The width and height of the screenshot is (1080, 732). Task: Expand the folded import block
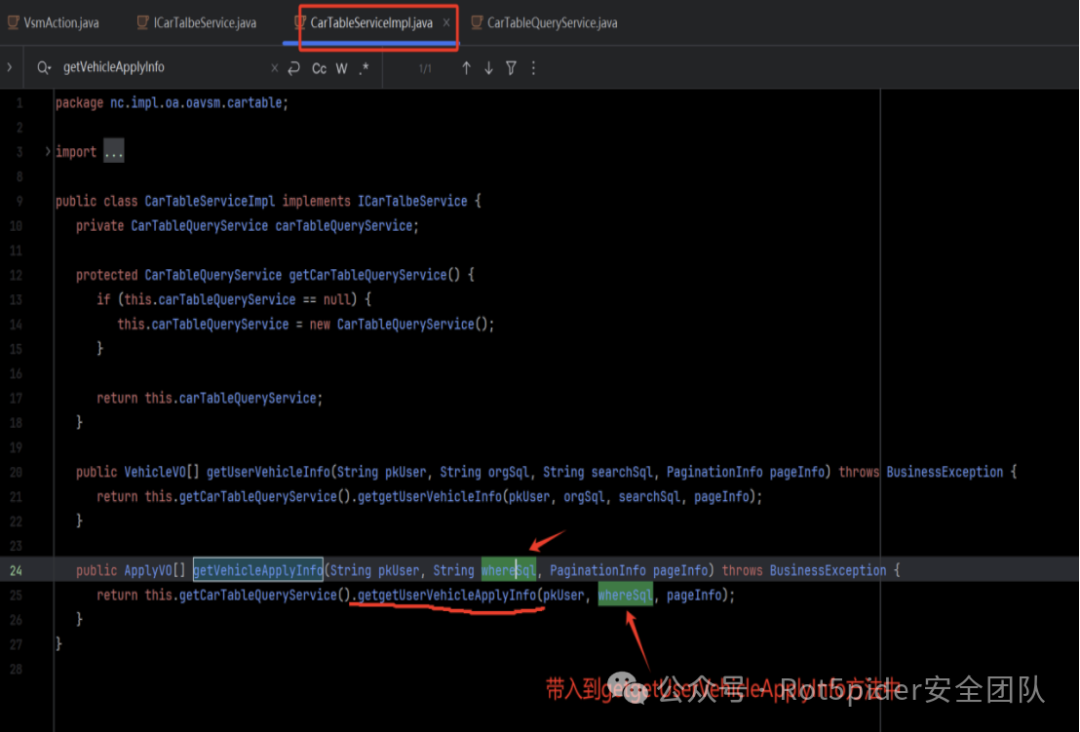47,152
